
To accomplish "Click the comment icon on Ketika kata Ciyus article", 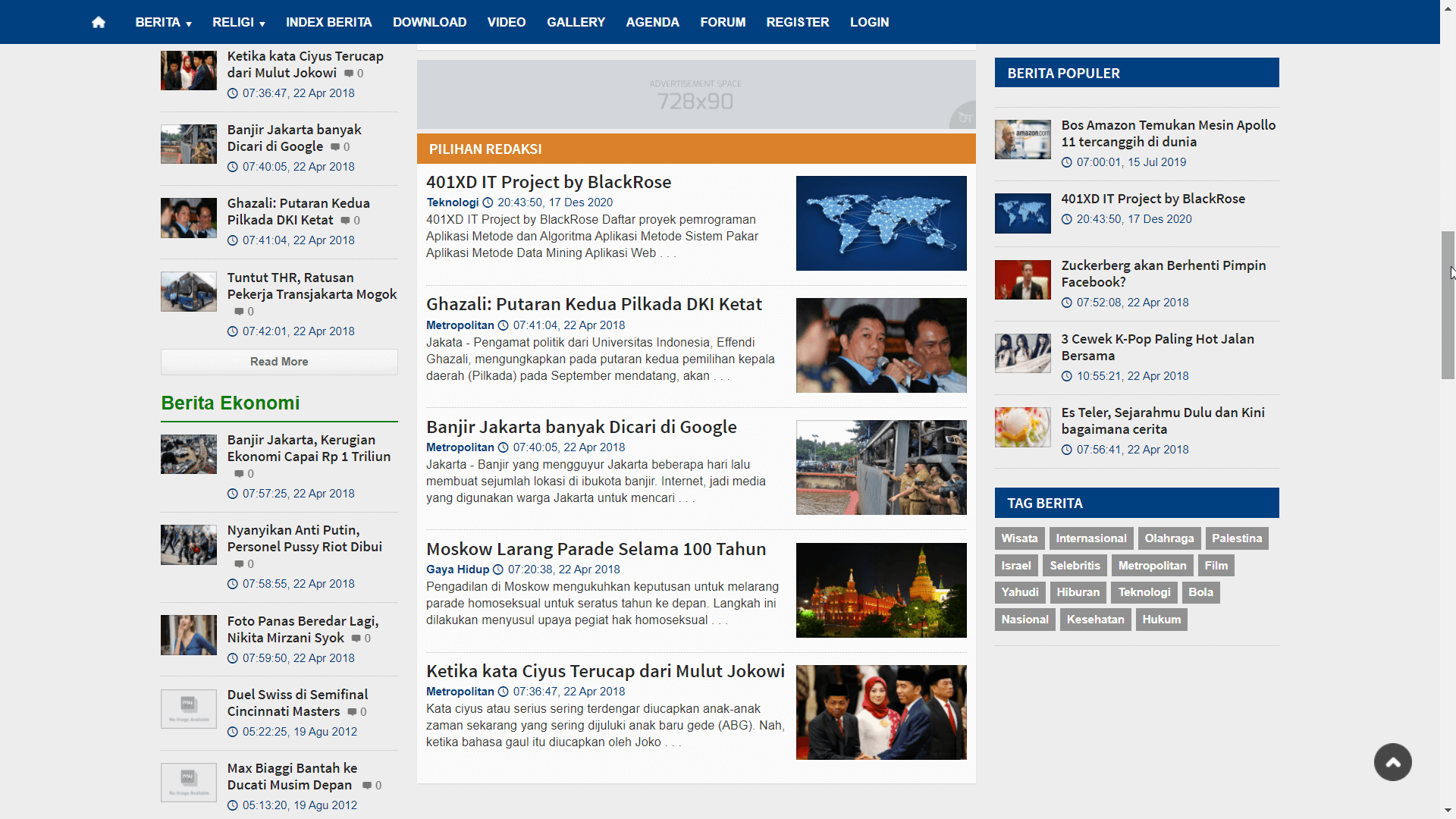I will coord(350,74).
